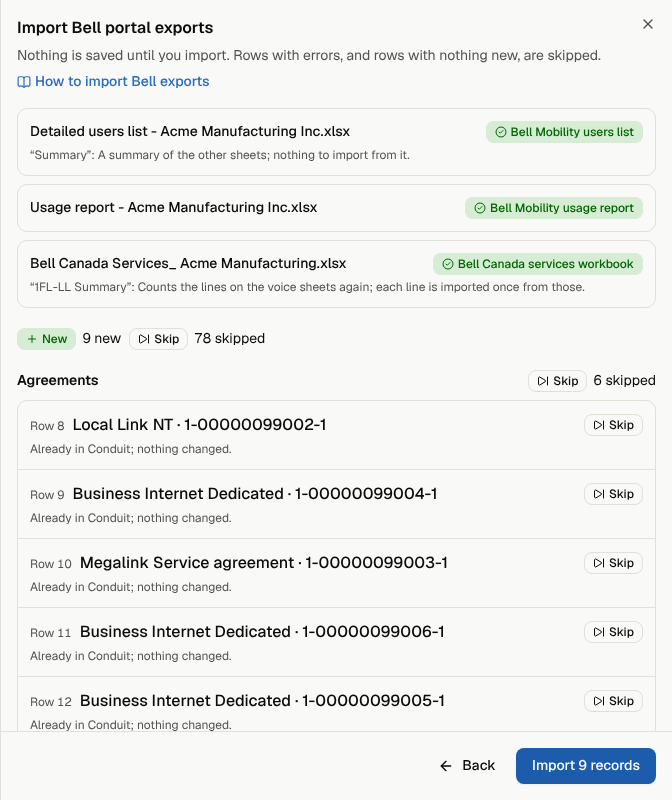Select Business Internet Dedicated · 1-00000099006-1 row
The height and width of the screenshot is (800, 672).
tap(336, 642)
